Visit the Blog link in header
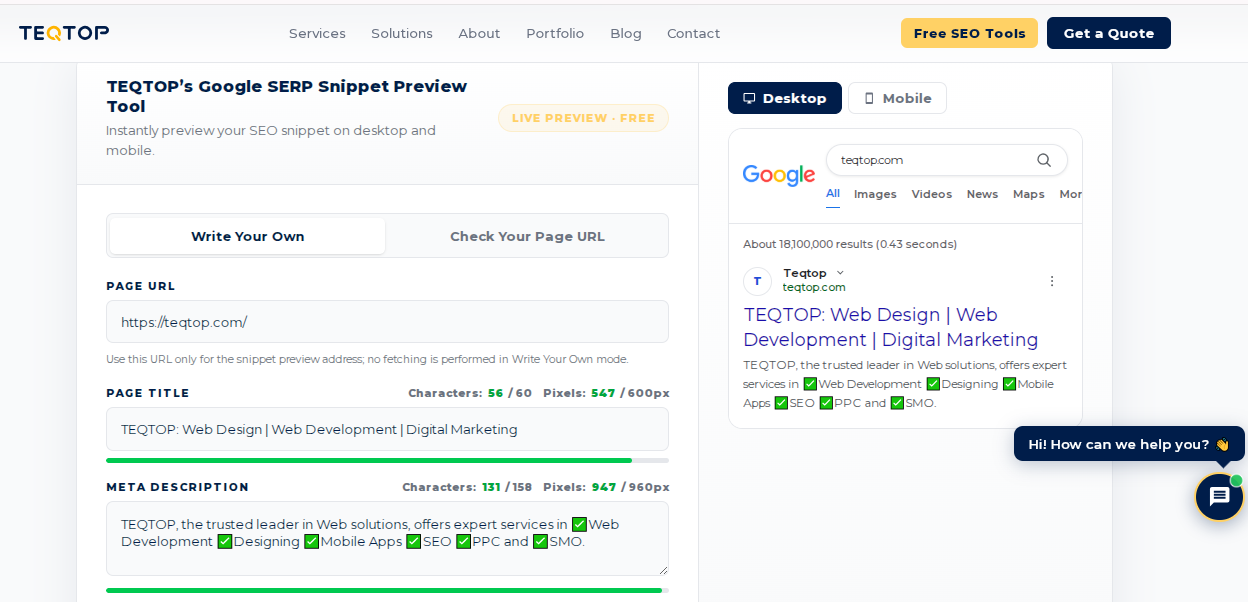1248x602 pixels. tap(626, 33)
